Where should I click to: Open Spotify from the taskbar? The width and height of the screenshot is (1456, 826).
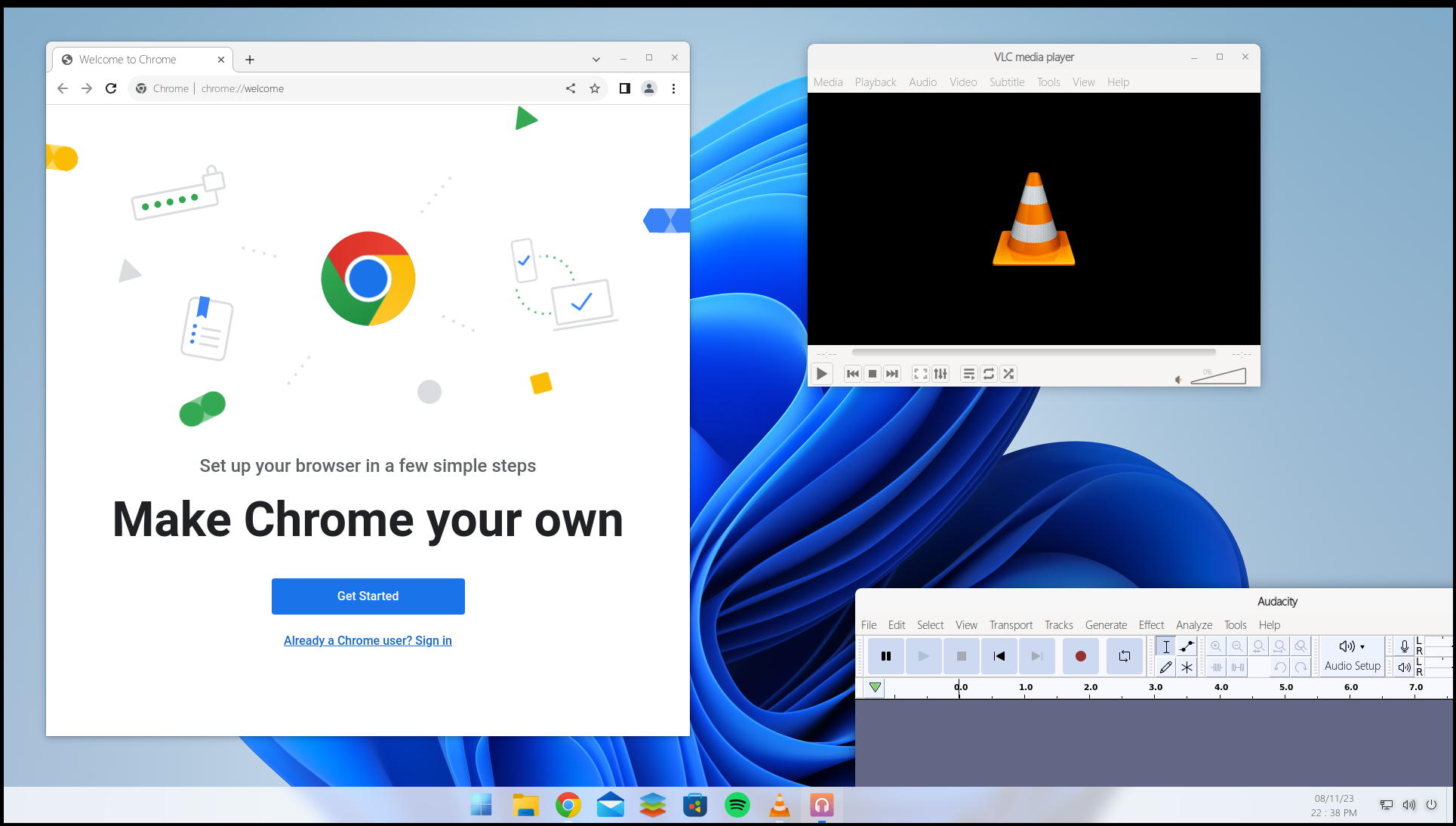coord(737,806)
